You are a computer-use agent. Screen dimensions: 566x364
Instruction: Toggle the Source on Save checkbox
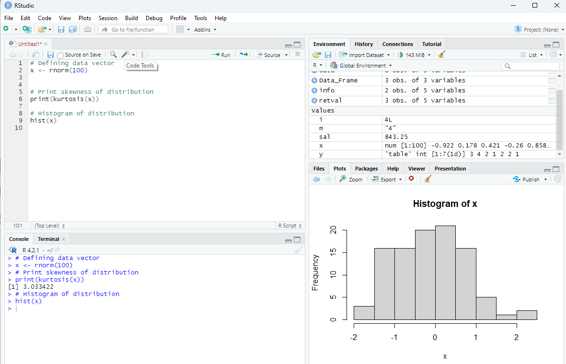click(61, 55)
